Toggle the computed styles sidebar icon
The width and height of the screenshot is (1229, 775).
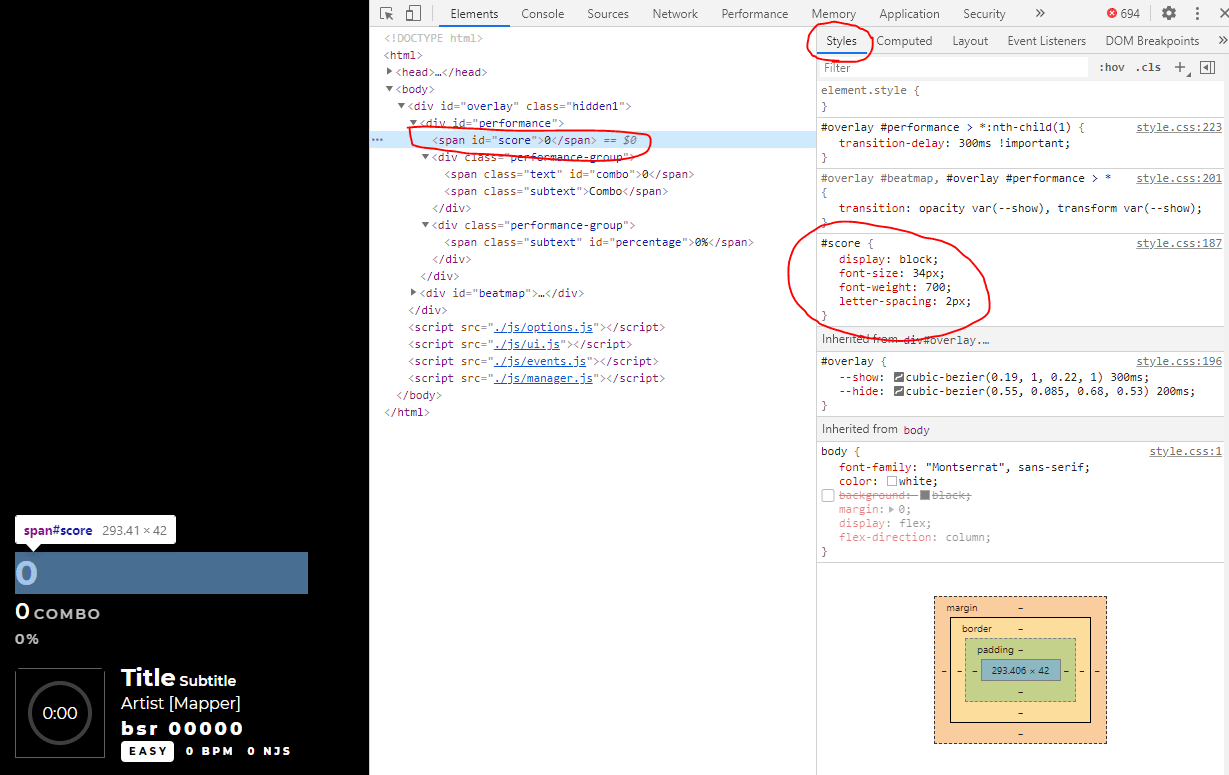pyautogui.click(x=1207, y=67)
